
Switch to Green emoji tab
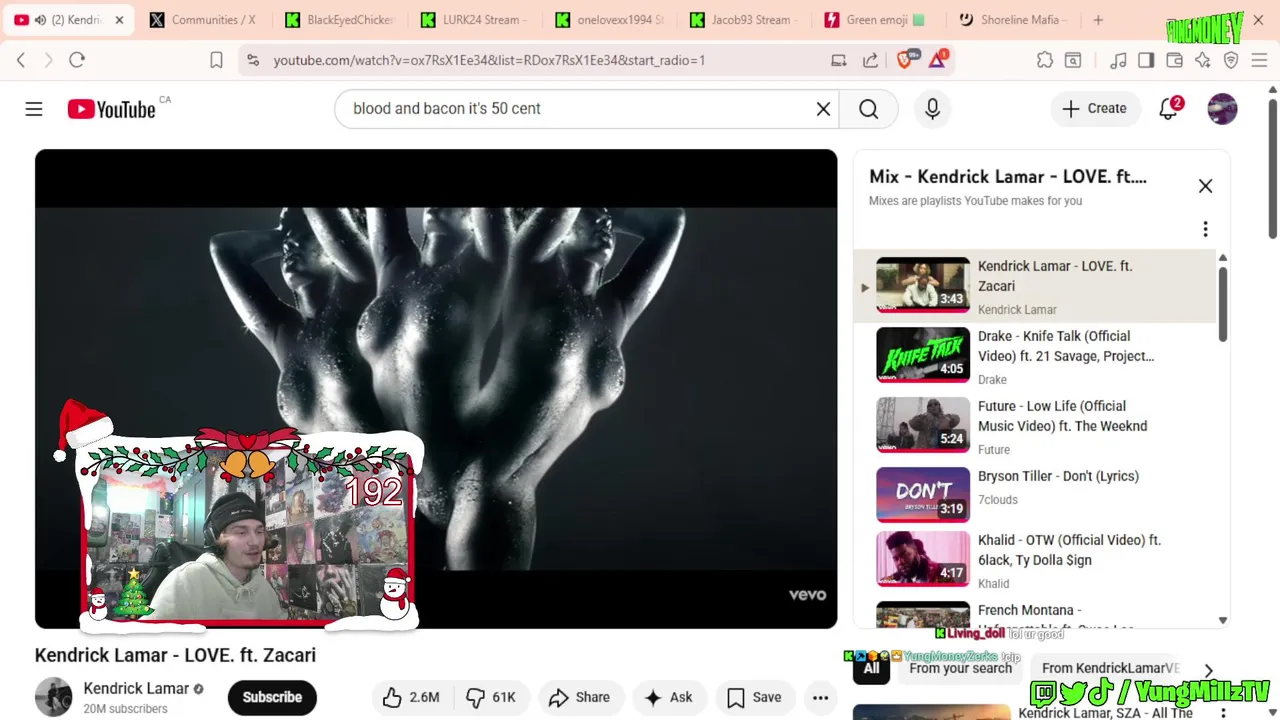pos(880,20)
